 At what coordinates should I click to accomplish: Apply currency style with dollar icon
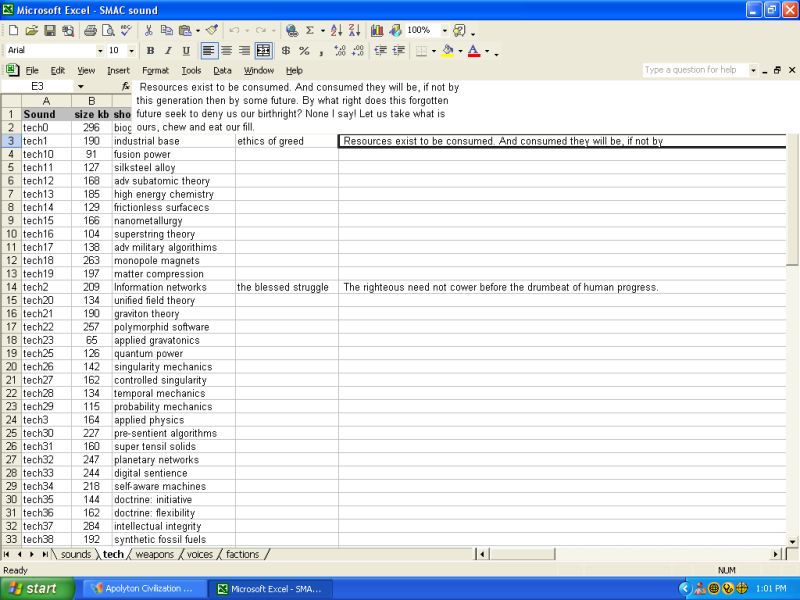pyautogui.click(x=286, y=51)
